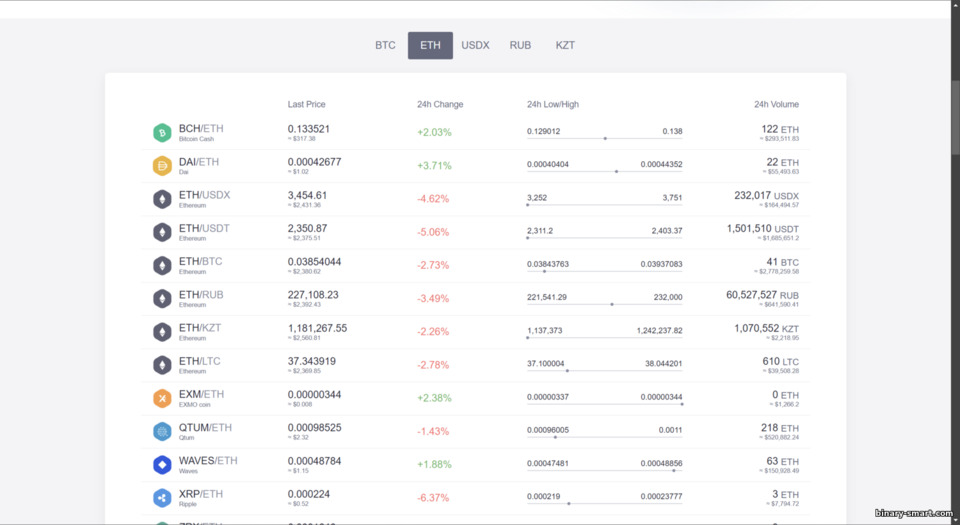Click the Ethereum icon in ETH/RUB row
960x525 pixels.
(x=162, y=299)
